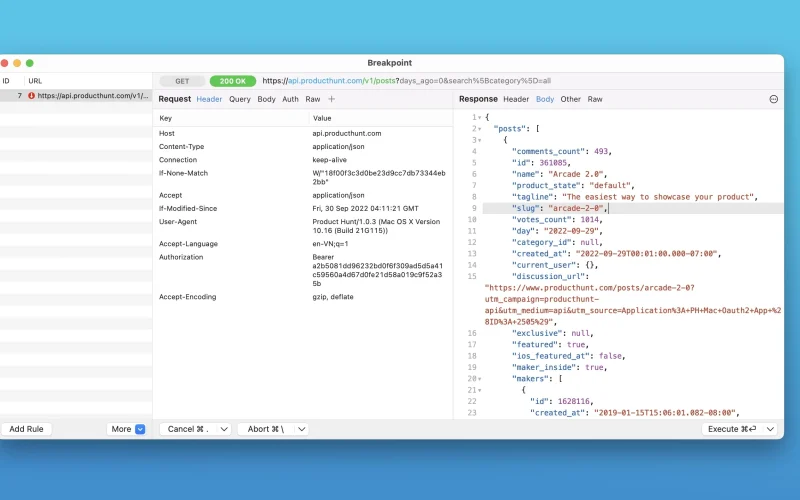The image size is (800, 500).
Task: Click the Abort button
Action: tap(266, 429)
